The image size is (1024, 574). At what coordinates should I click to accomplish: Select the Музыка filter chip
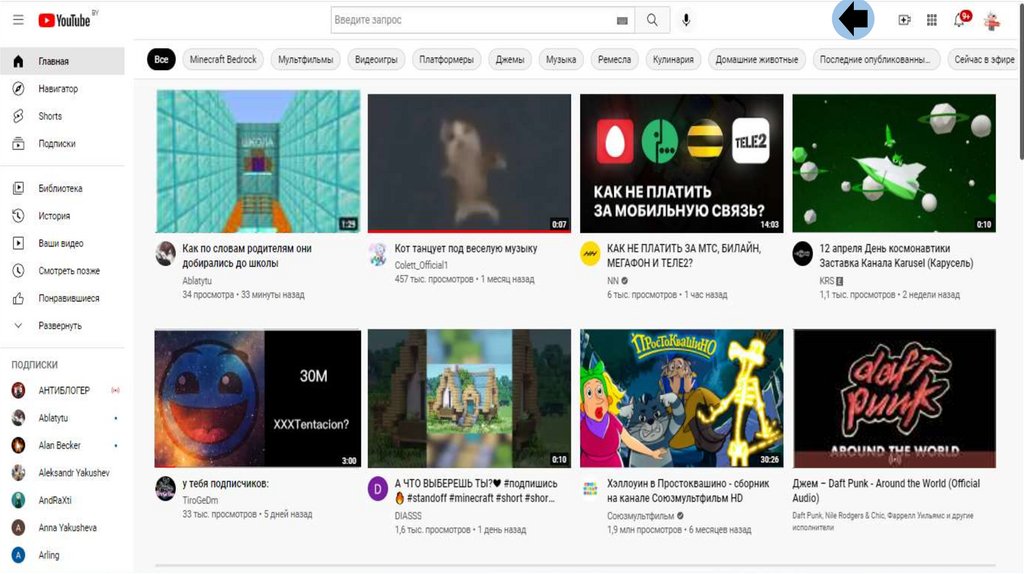(x=560, y=60)
